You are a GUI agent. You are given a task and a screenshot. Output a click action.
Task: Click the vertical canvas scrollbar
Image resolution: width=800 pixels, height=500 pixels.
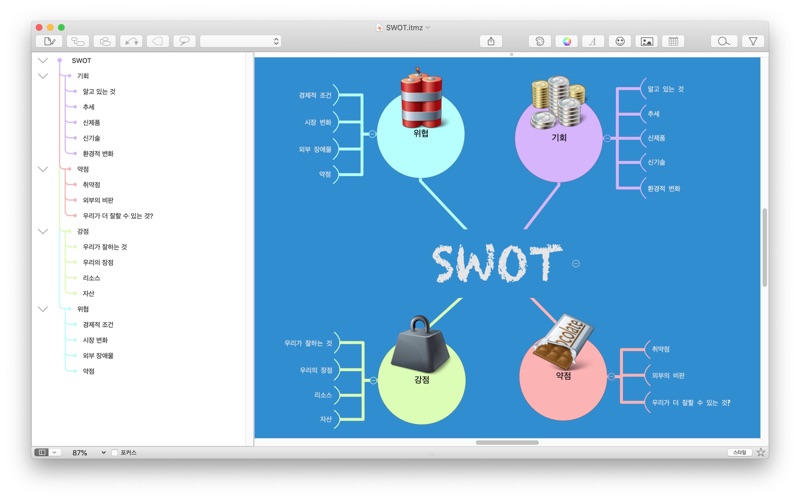pyautogui.click(x=764, y=247)
